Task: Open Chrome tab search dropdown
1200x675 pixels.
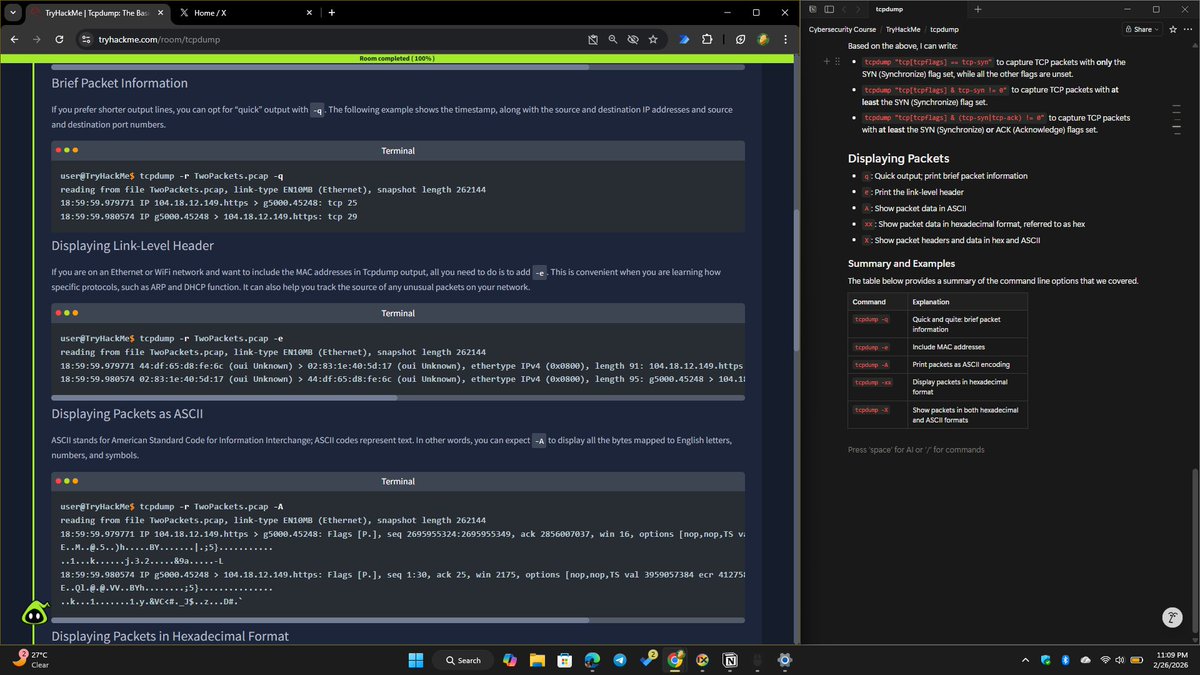Action: tap(12, 12)
